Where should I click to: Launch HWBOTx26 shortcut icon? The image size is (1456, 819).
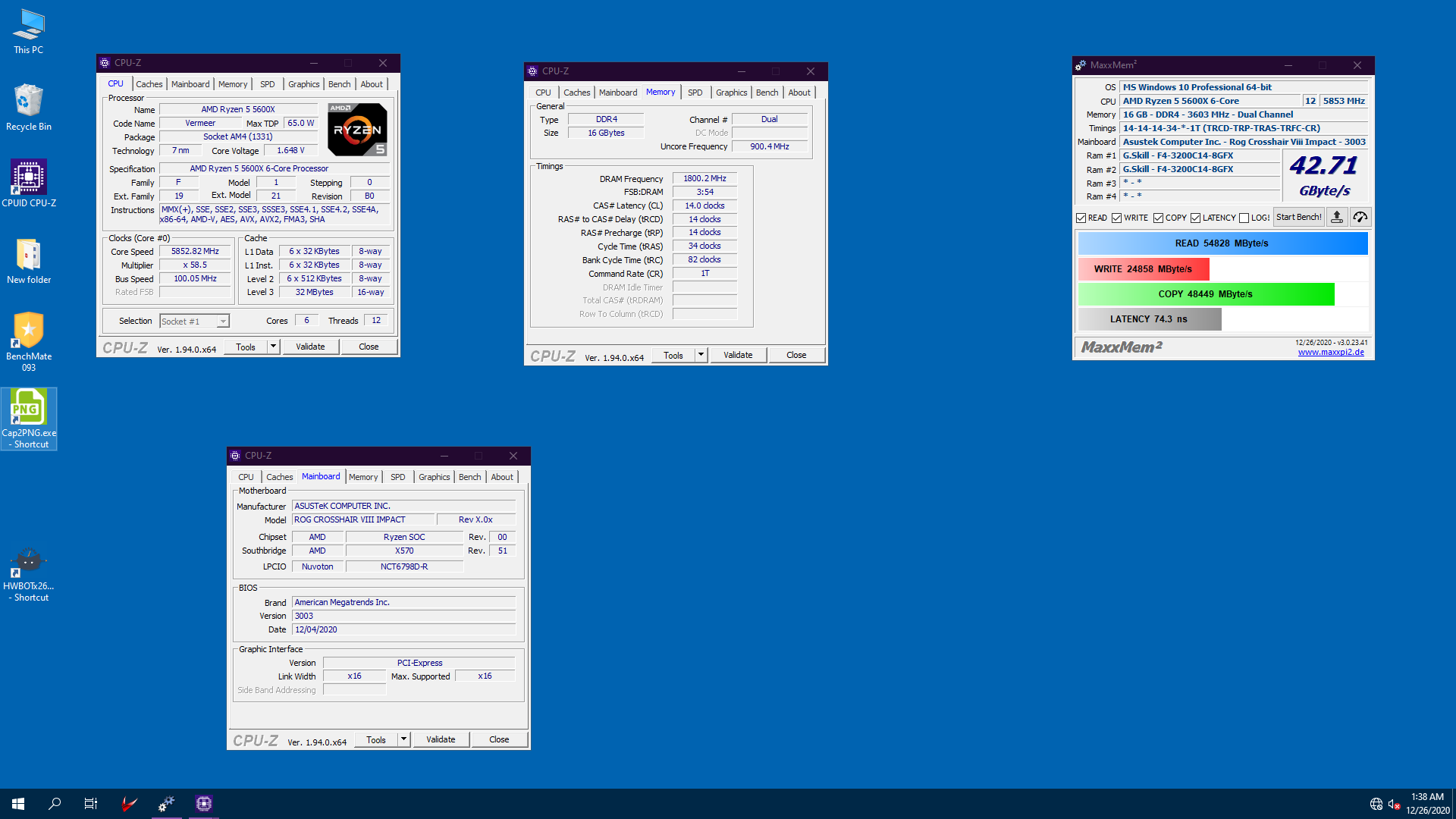click(29, 574)
